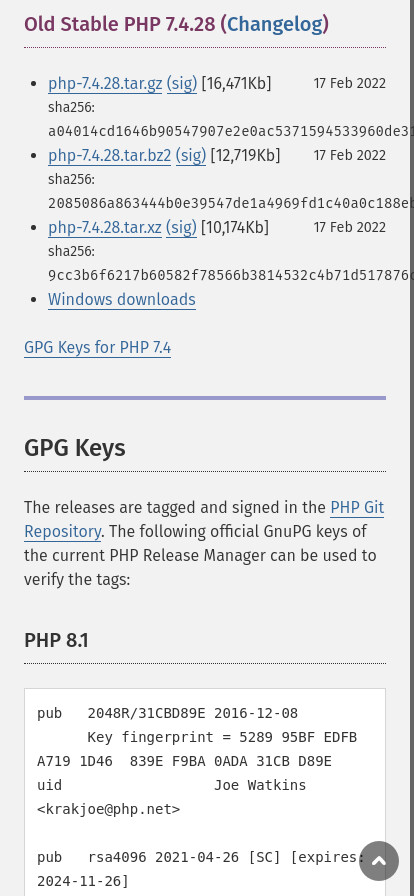Image resolution: width=414 pixels, height=896 pixels.
Task: Click the GPG Keys section heading
Action: [75, 447]
